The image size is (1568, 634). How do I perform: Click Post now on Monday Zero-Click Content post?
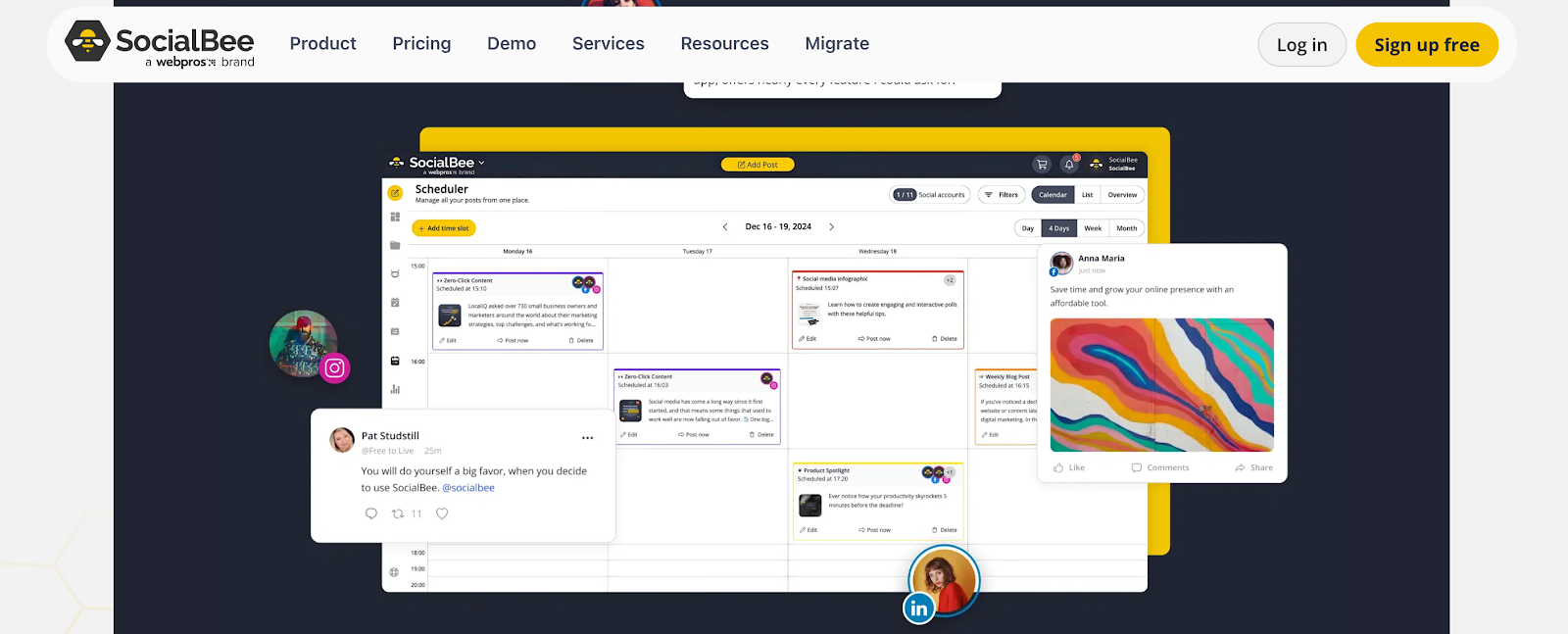pos(513,341)
